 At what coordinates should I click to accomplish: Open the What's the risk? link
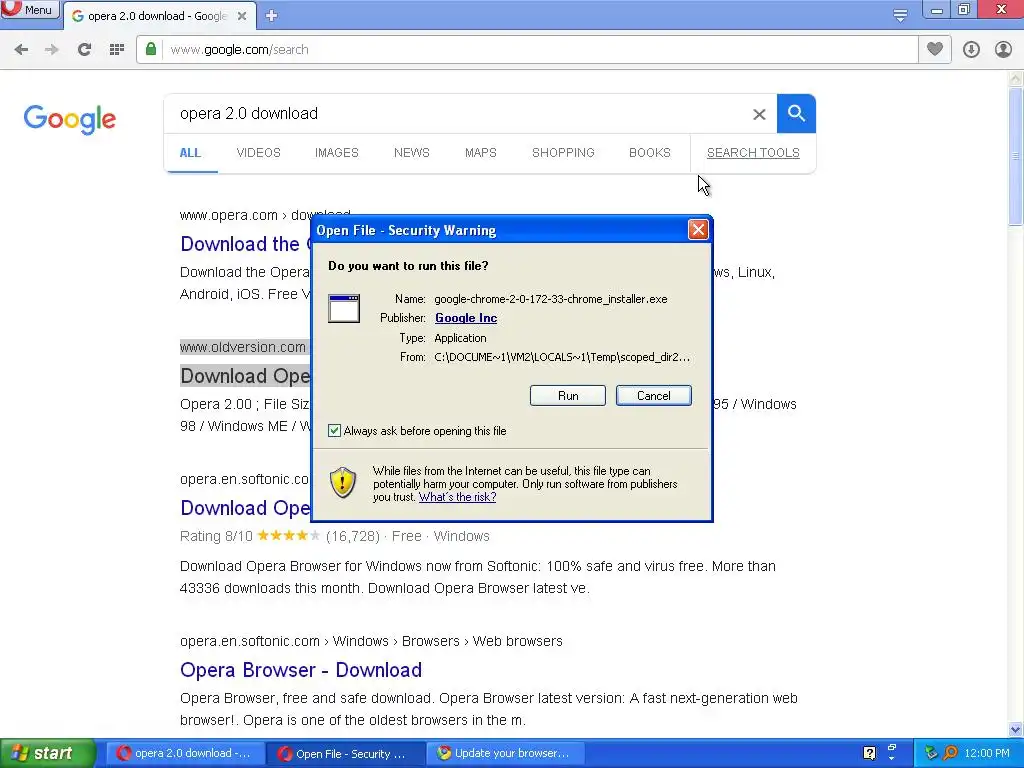coord(457,497)
